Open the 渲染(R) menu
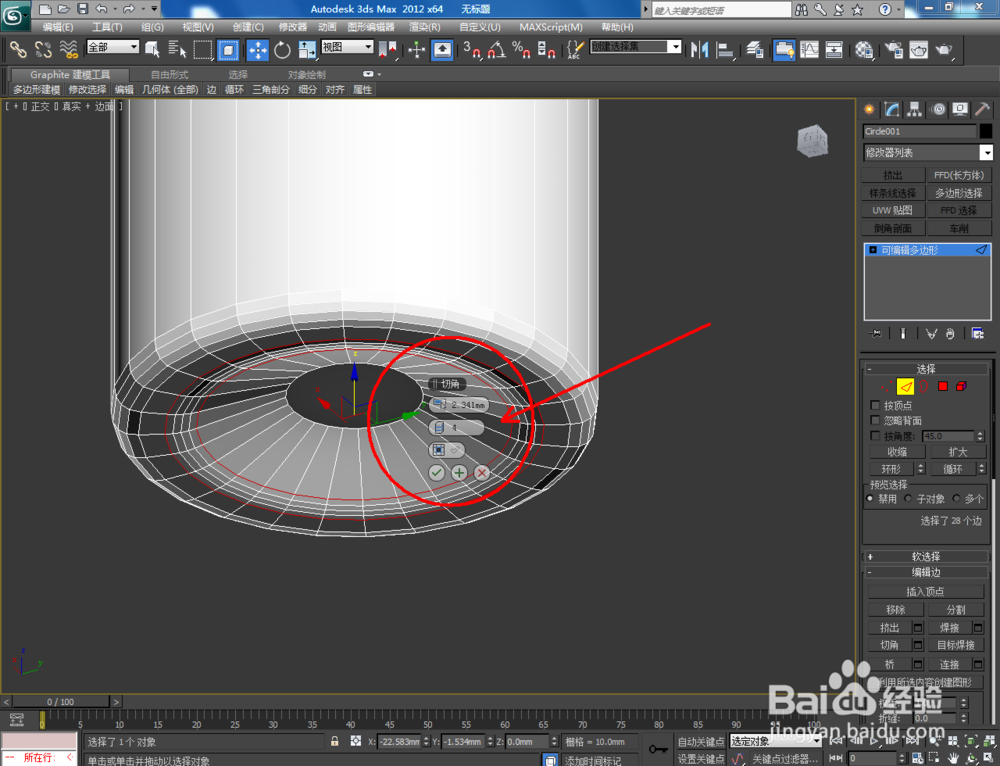Viewport: 1000px width, 766px height. click(x=425, y=27)
